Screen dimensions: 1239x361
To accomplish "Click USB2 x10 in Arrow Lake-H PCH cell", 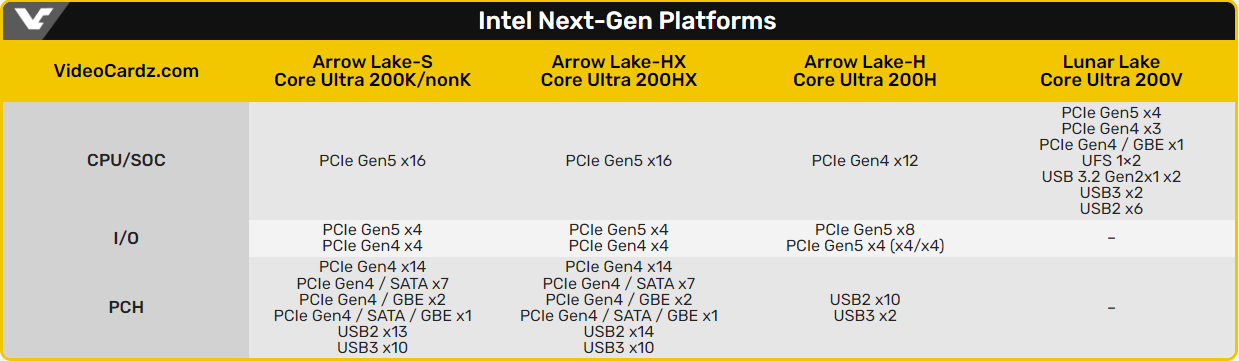I will pos(865,299).
